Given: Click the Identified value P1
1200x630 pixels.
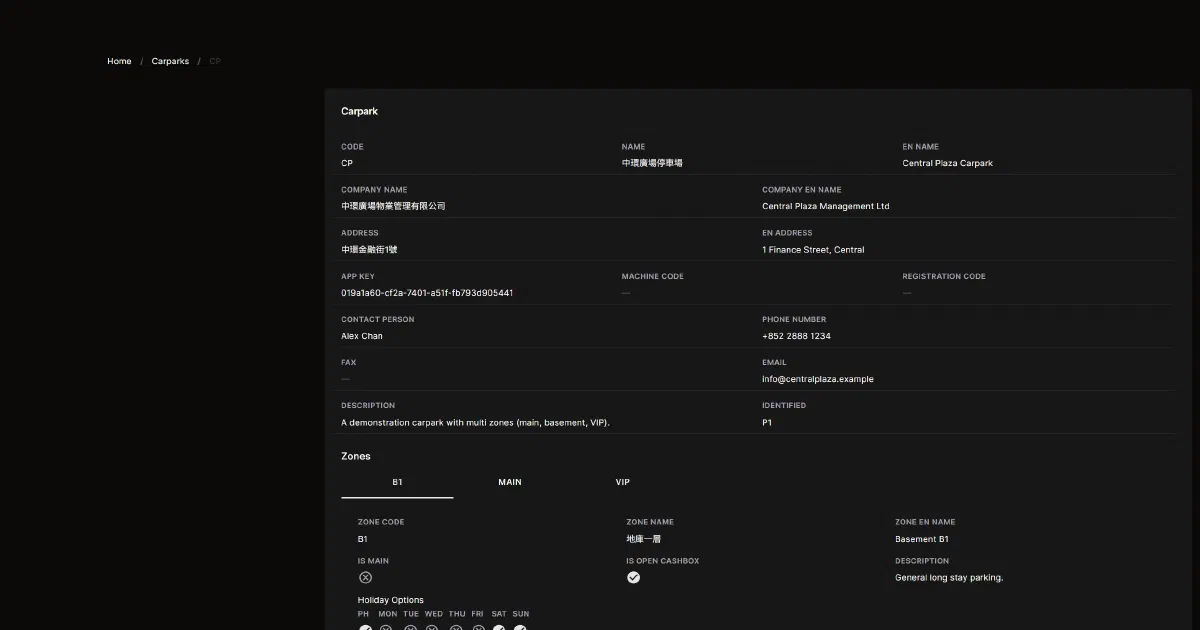Looking at the screenshot, I should coord(767,422).
